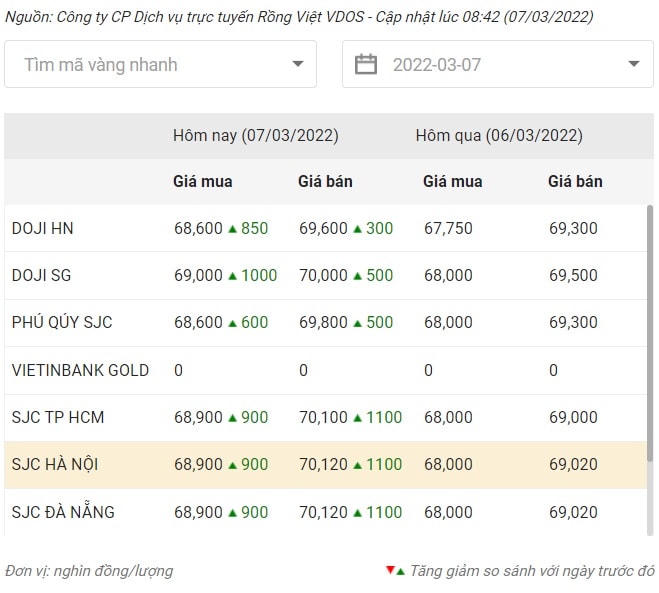
Task: Expand the 2022-03-07 date dropdown arrow
Action: [634, 64]
